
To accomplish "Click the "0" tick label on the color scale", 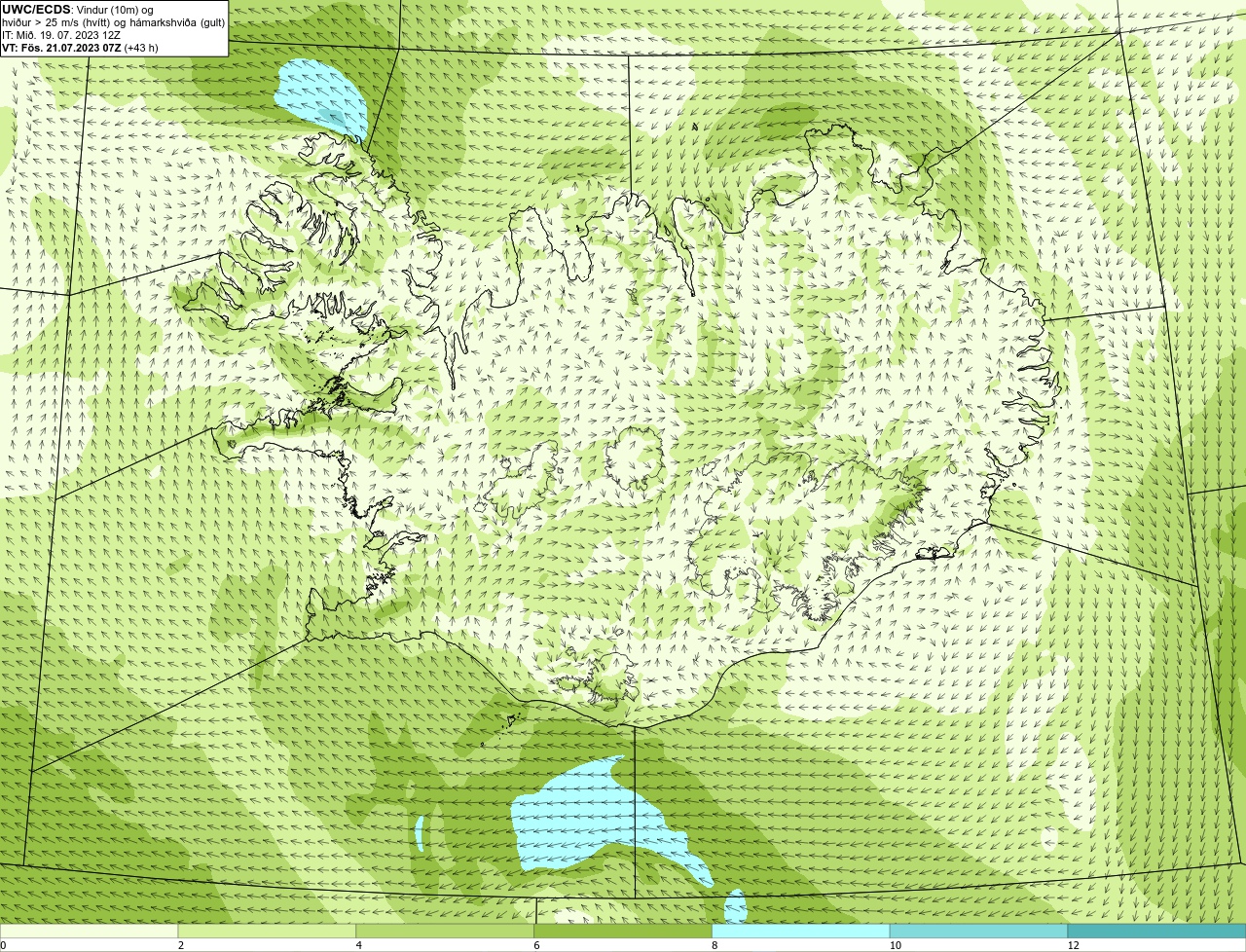I will pyautogui.click(x=3, y=945).
